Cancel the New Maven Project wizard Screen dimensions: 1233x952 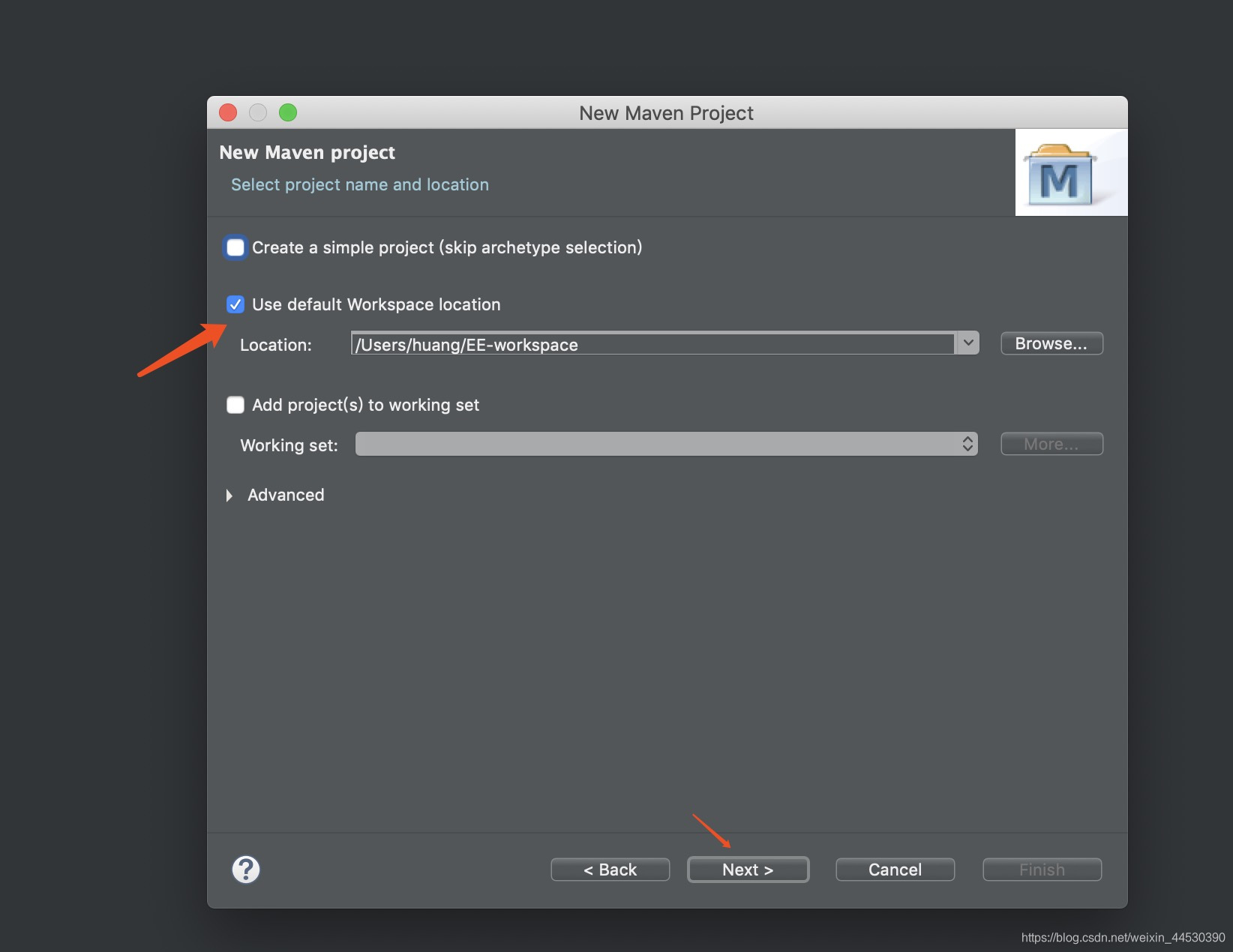tap(895, 870)
